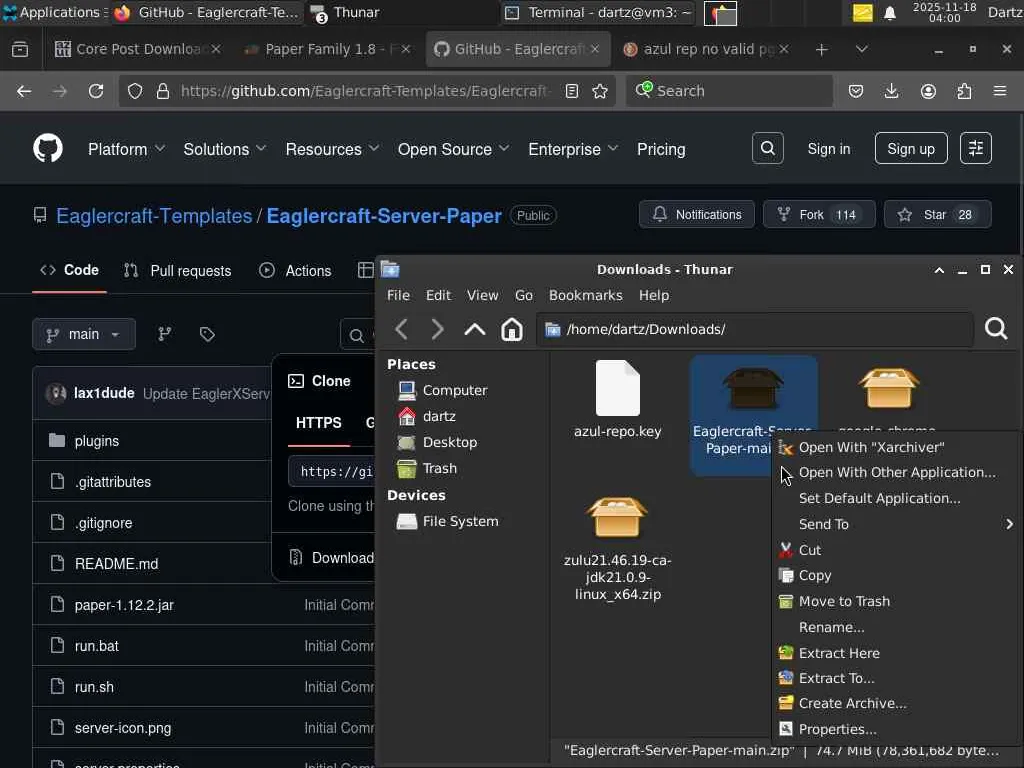This screenshot has width=1024, height=768.
Task: Show tracking protection shield info
Action: 135,91
